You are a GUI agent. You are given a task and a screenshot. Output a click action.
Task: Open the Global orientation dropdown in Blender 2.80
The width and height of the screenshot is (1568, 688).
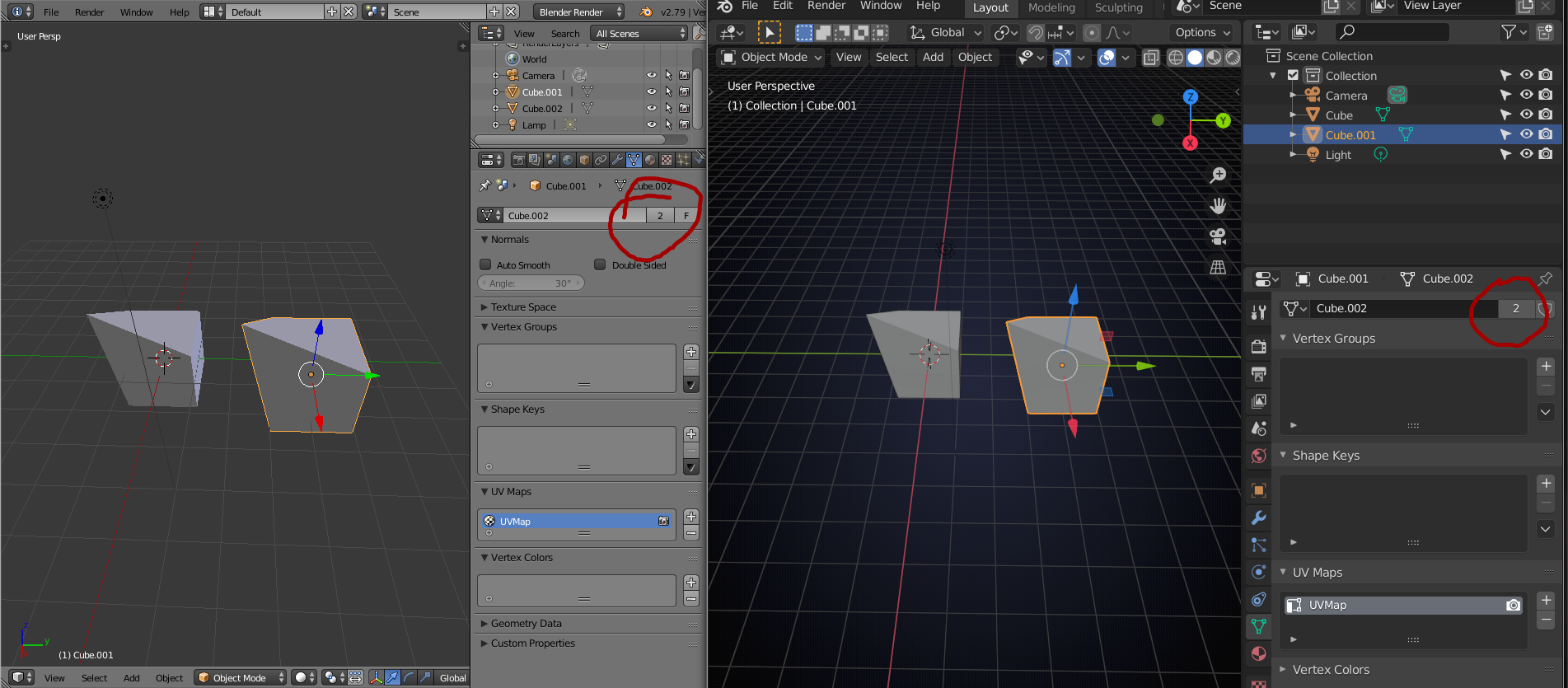[945, 33]
